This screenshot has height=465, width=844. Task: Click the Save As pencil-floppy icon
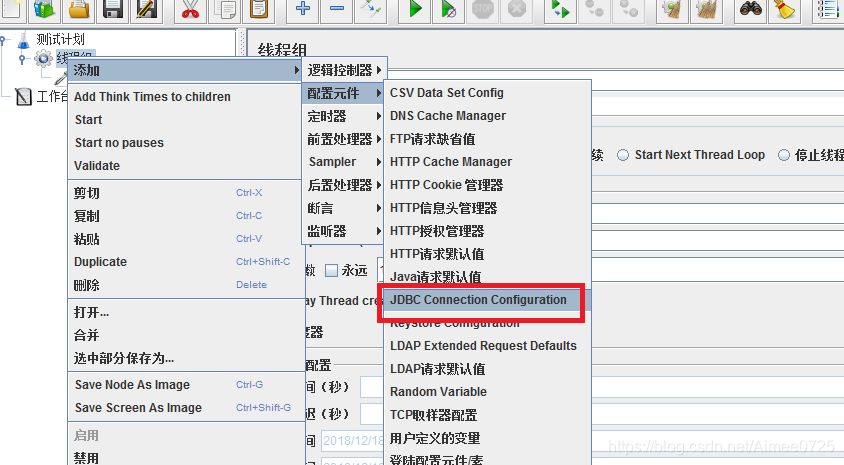pos(146,9)
